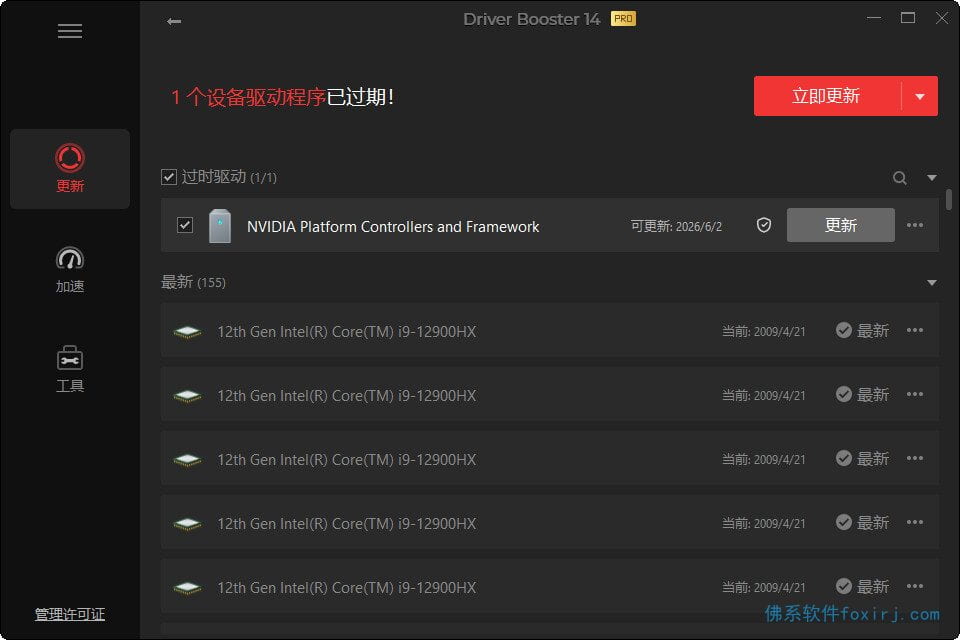
Task: Open more options for first i9-12900HX row
Action: 915,330
